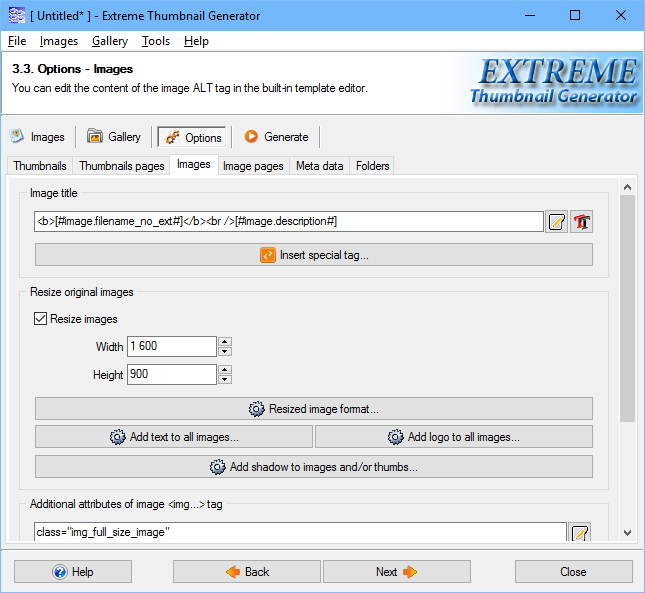Increase Height with the up spinner arrow

point(225,370)
